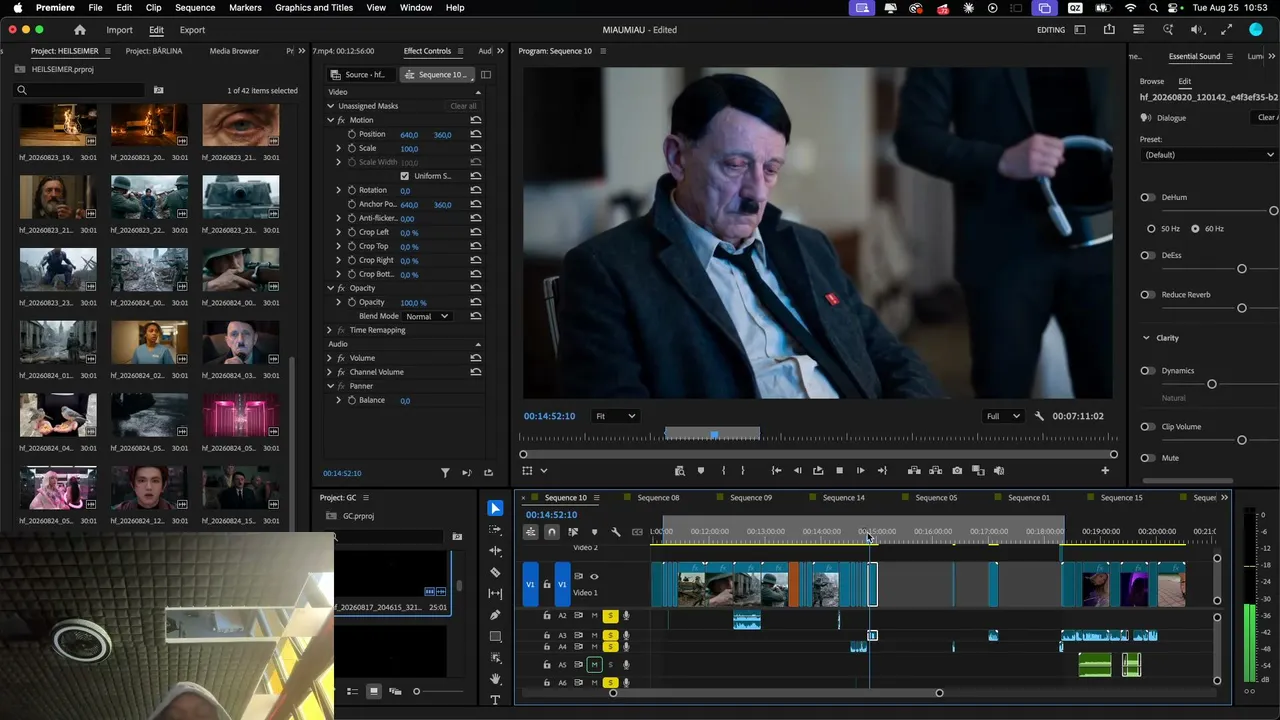The height and width of the screenshot is (720, 1280).
Task: Expand the Scale property row
Action: point(339,148)
